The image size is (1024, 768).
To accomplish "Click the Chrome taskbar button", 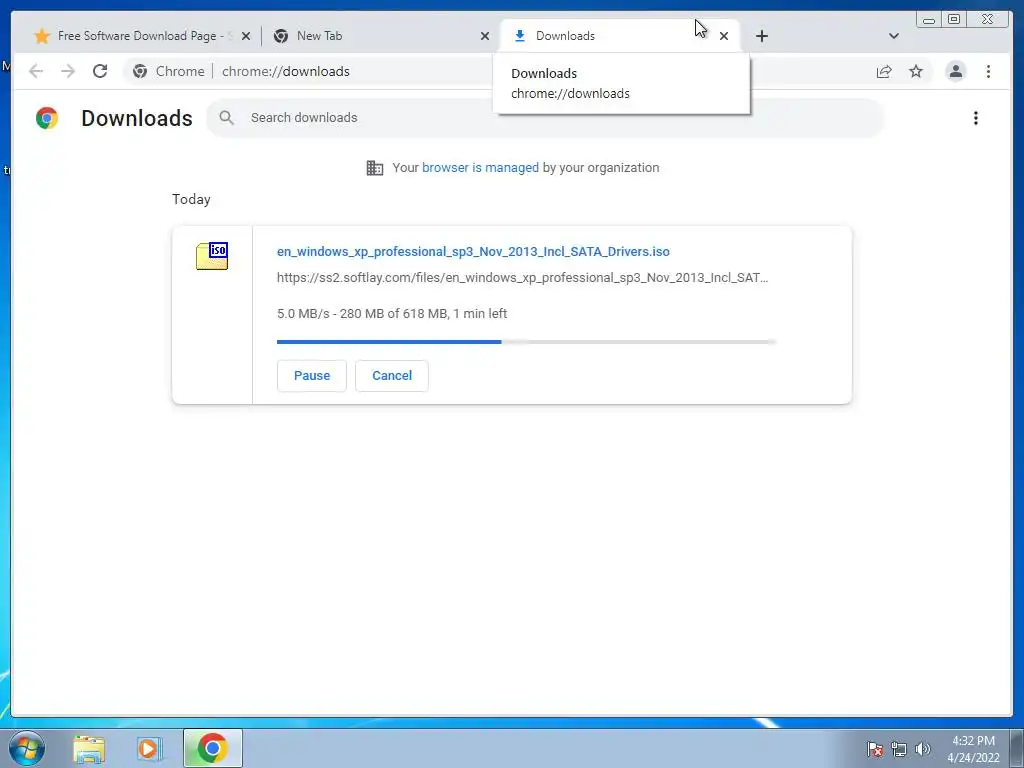I will coord(213,748).
